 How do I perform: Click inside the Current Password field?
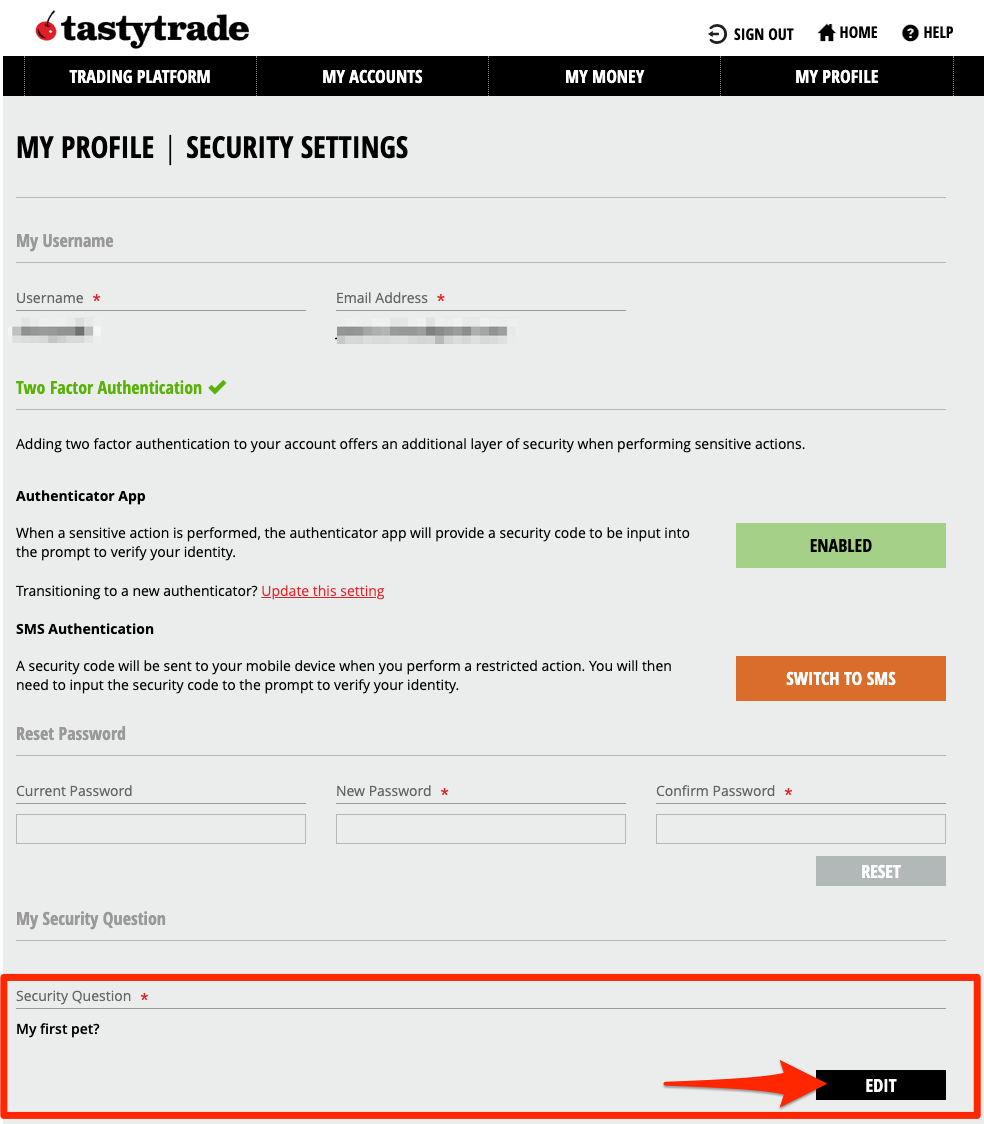160,828
